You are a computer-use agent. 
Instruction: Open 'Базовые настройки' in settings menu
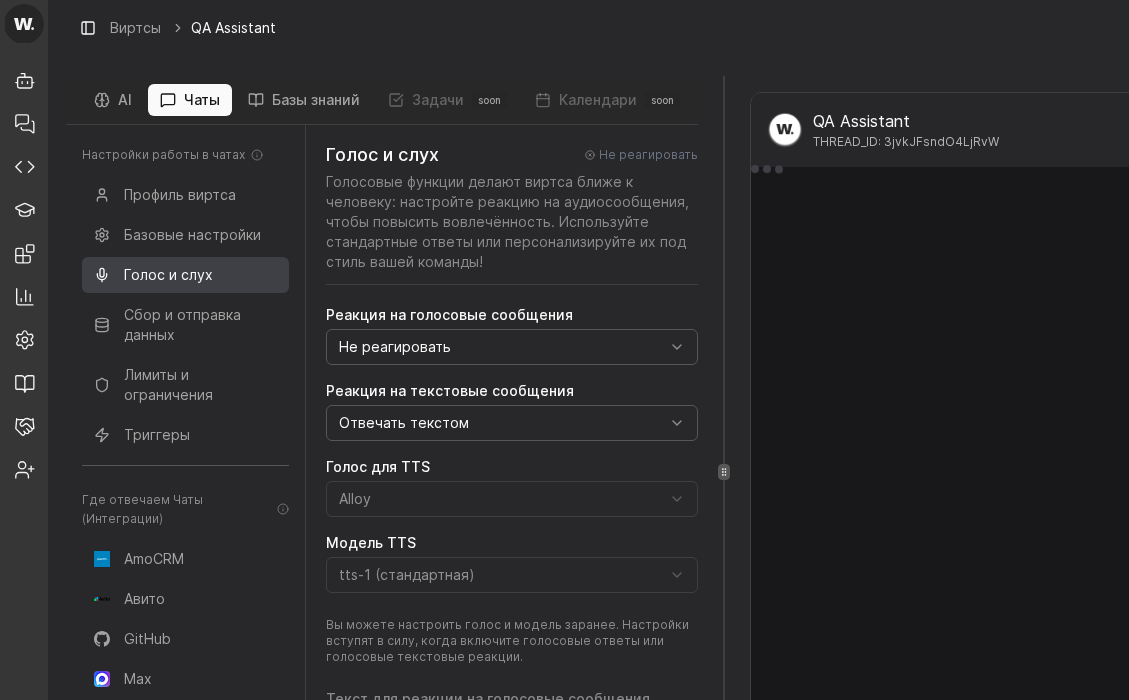click(x=192, y=235)
